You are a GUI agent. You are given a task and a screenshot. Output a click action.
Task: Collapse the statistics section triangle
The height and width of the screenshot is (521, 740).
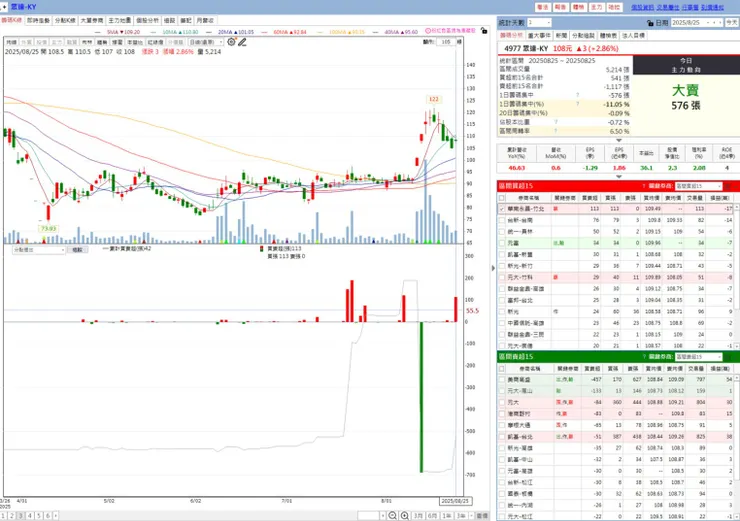point(619,140)
